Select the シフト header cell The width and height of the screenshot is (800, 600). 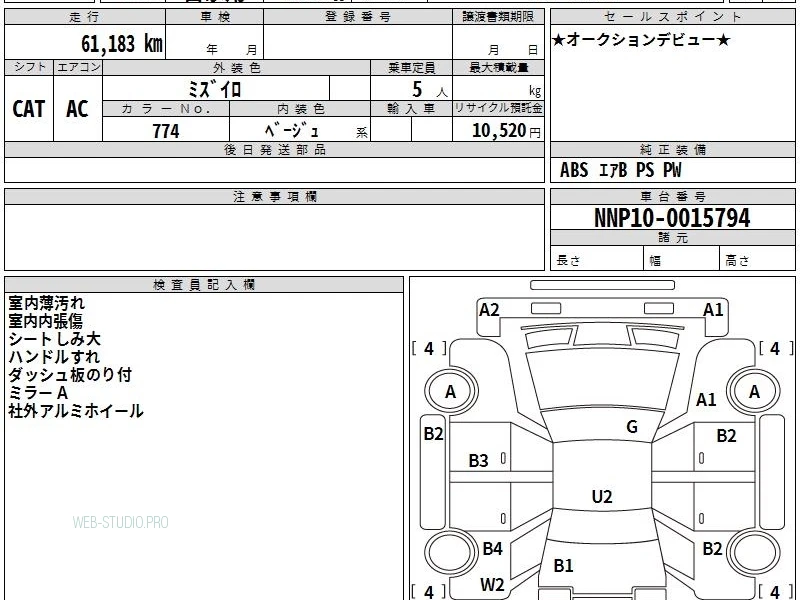(30, 67)
